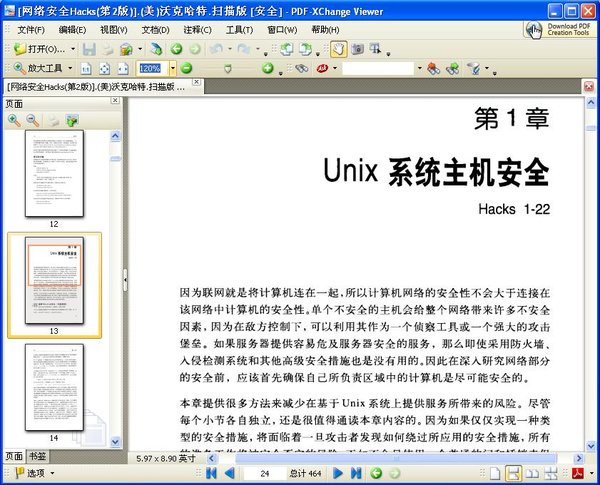
Task: Open the zoom percentage dropdown arrow
Action: coord(172,68)
